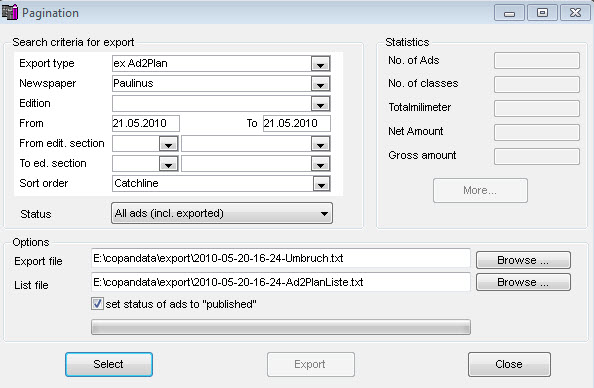Click Browse next to Export file
This screenshot has height=388, width=594.
click(x=523, y=260)
